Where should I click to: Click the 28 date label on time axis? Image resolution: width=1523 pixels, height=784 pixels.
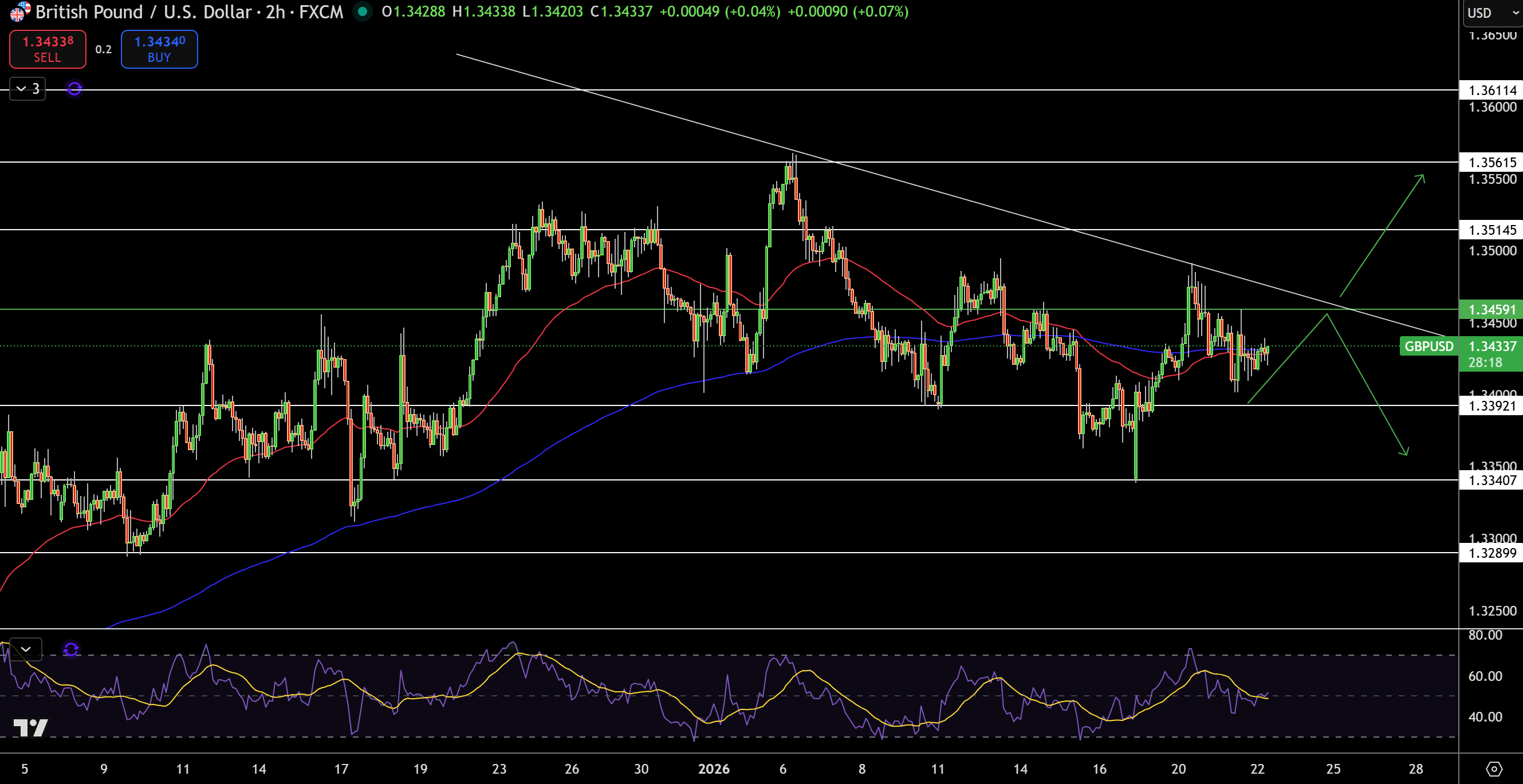(1415, 769)
